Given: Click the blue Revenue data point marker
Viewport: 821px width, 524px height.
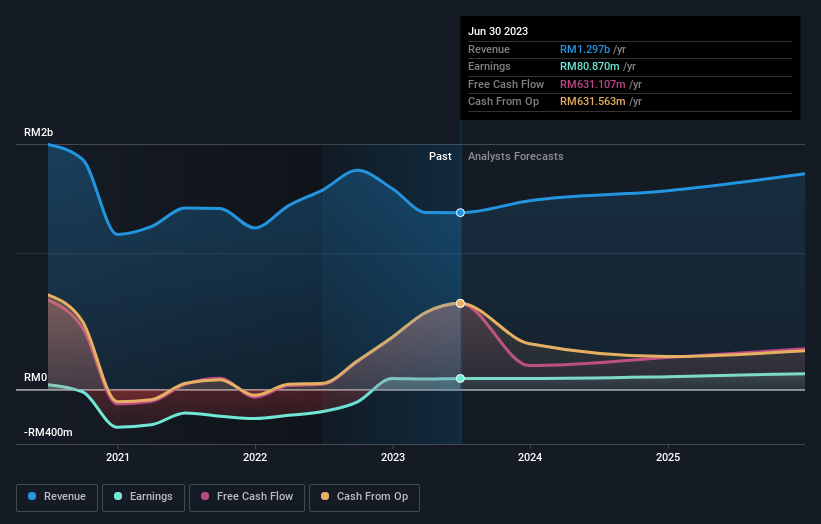Looking at the screenshot, I should (460, 213).
